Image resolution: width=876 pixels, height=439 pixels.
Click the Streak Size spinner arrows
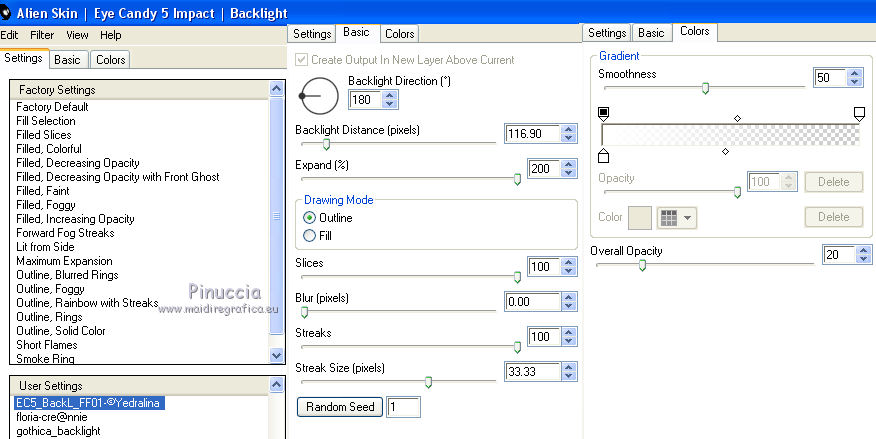pyautogui.click(x=568, y=371)
